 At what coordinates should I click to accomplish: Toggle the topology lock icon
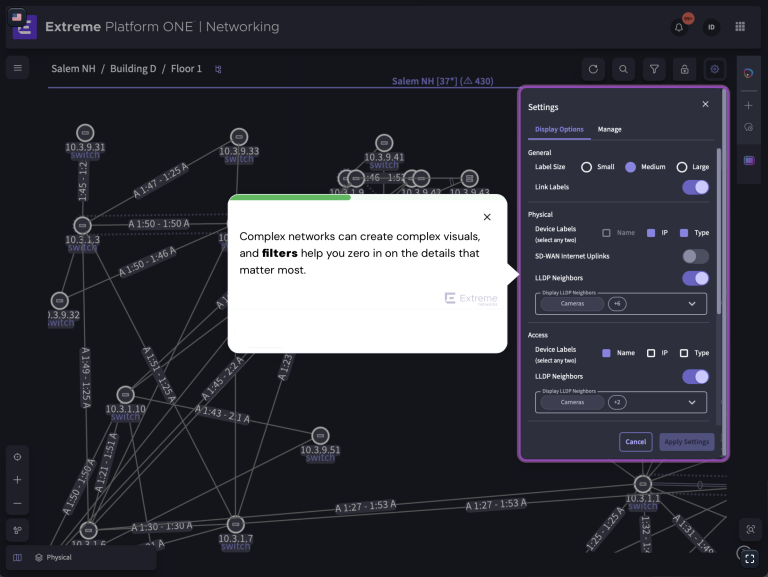(685, 69)
